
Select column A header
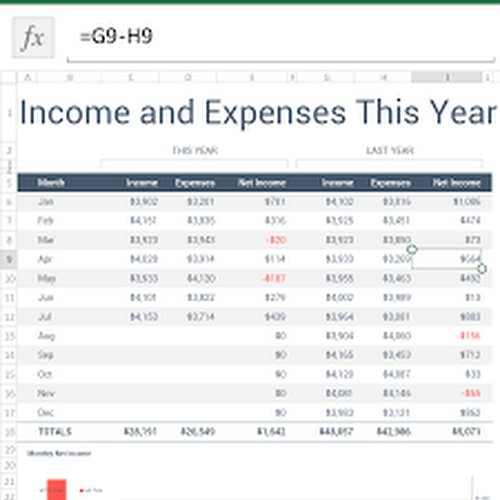pos(28,78)
